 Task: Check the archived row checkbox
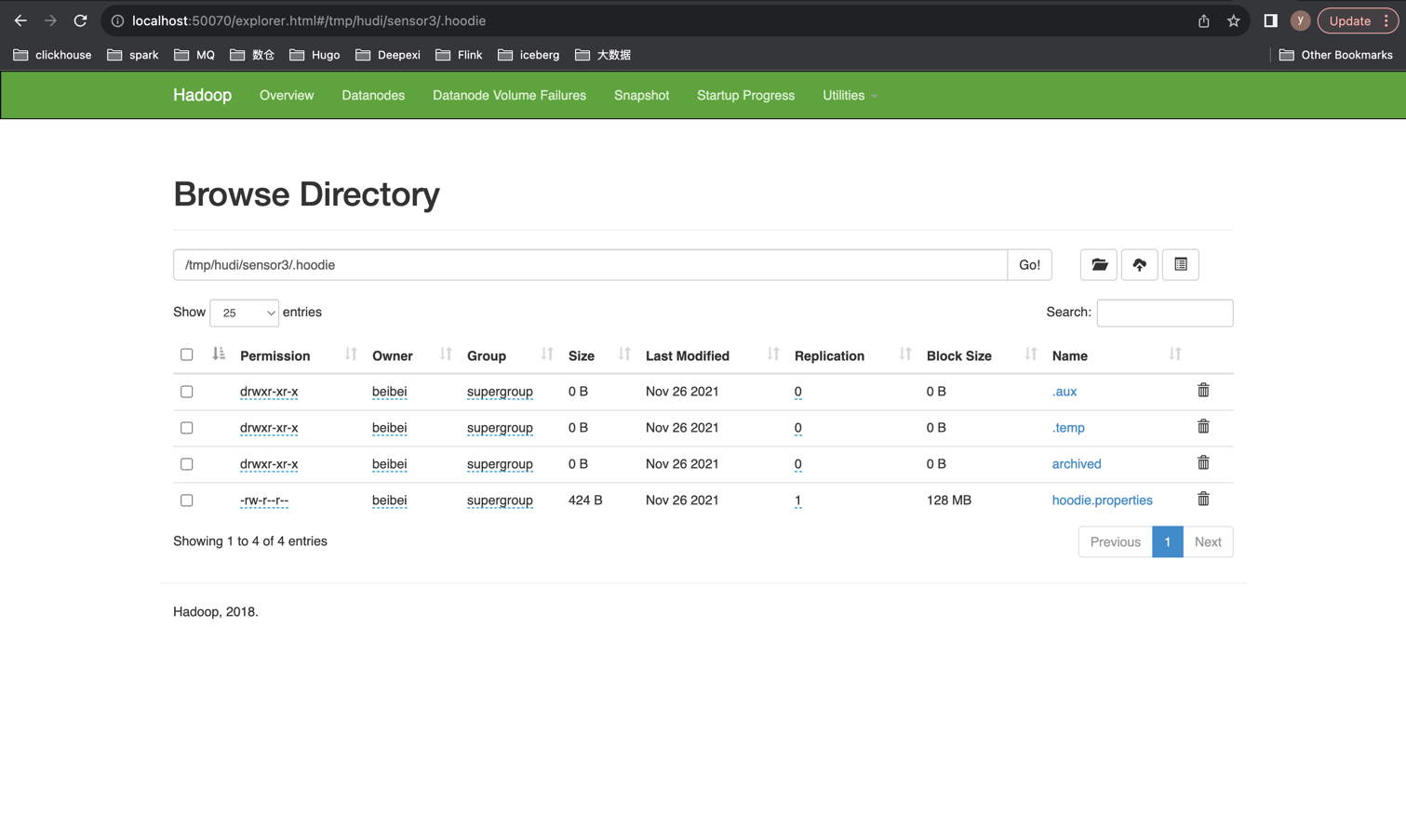[x=187, y=464]
